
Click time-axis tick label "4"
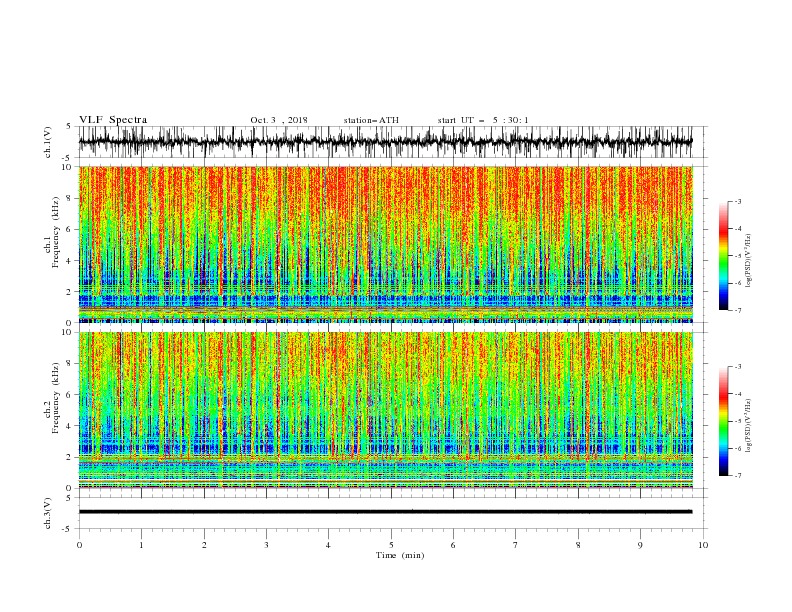(328, 545)
